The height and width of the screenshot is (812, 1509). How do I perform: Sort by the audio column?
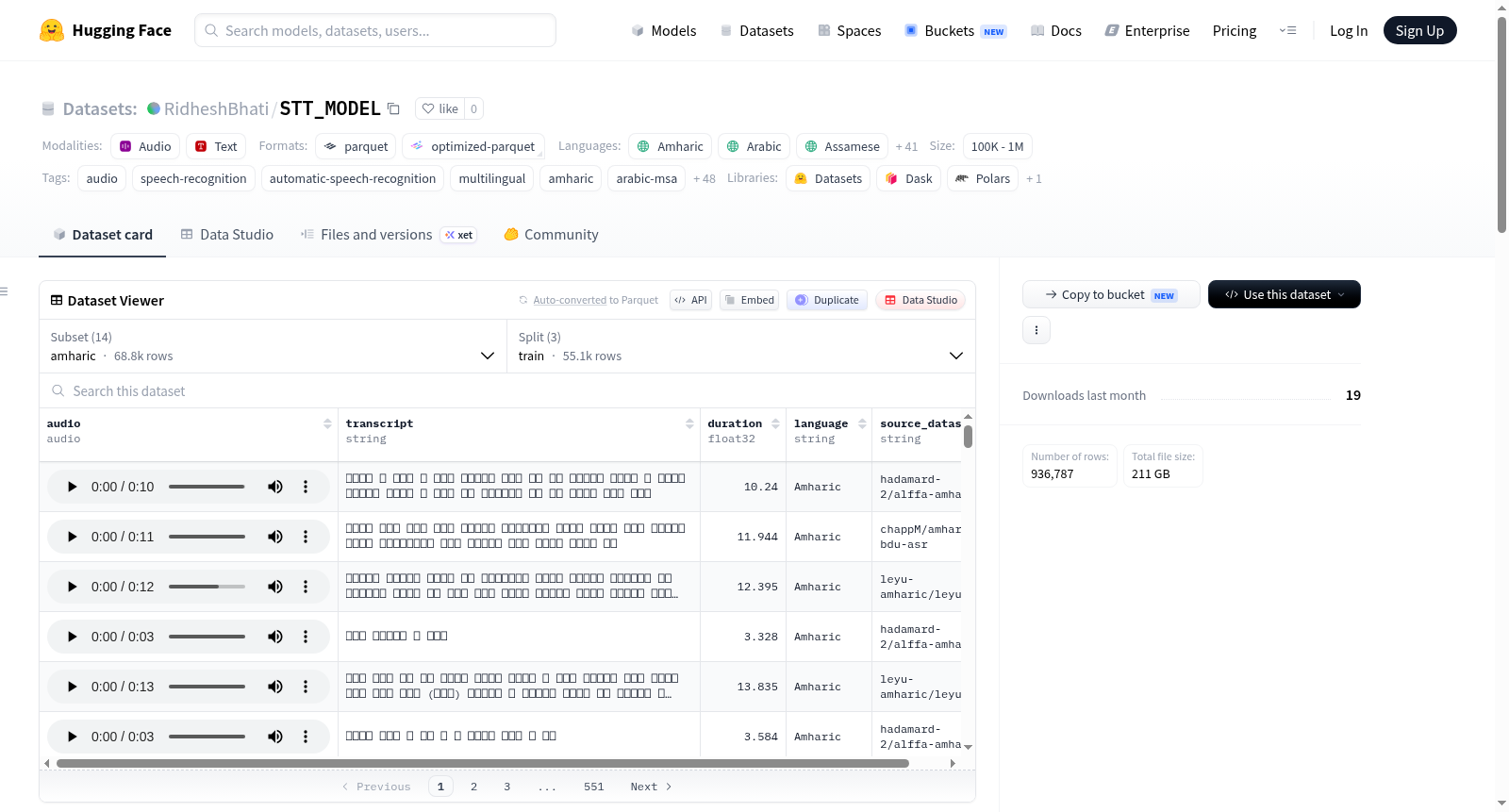tap(327, 423)
